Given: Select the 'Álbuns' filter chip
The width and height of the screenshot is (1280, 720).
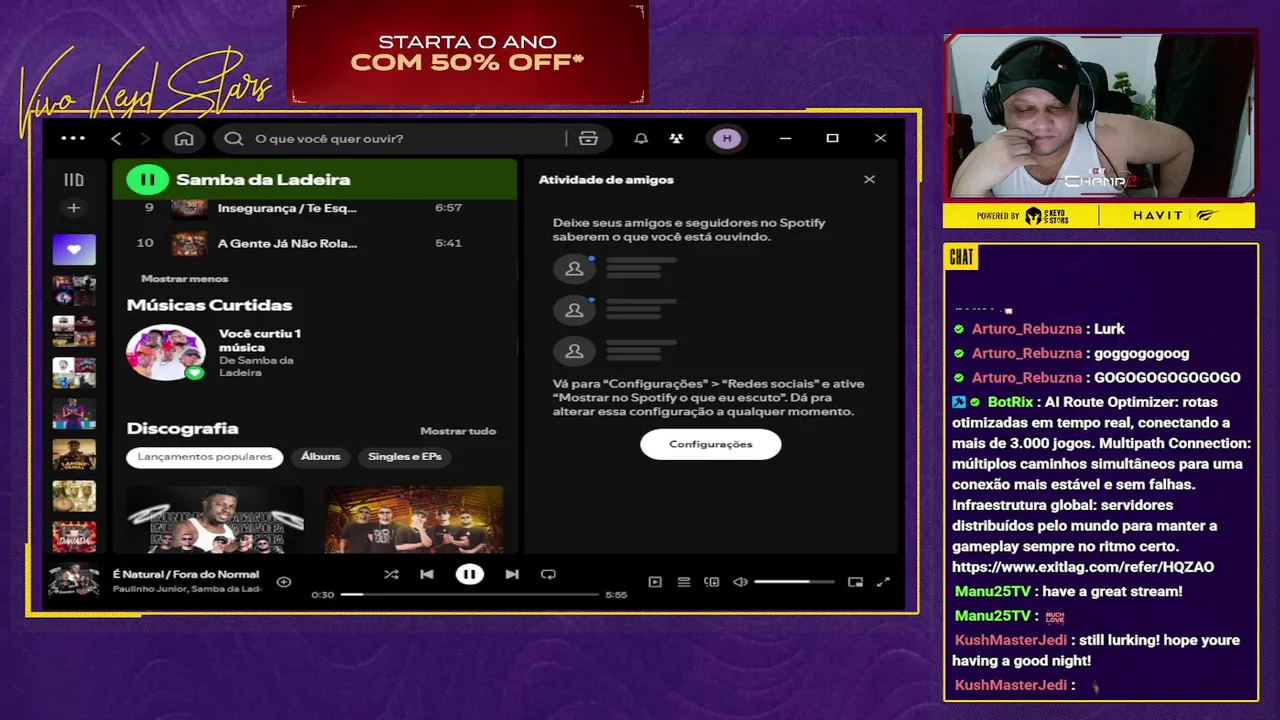Looking at the screenshot, I should (x=321, y=457).
